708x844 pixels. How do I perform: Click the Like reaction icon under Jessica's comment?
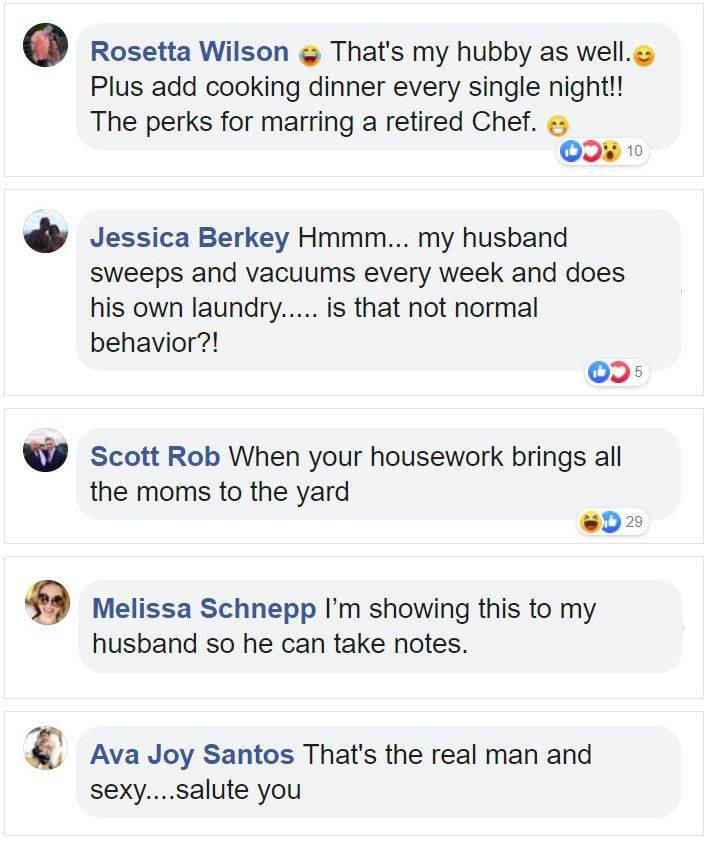coord(599,370)
